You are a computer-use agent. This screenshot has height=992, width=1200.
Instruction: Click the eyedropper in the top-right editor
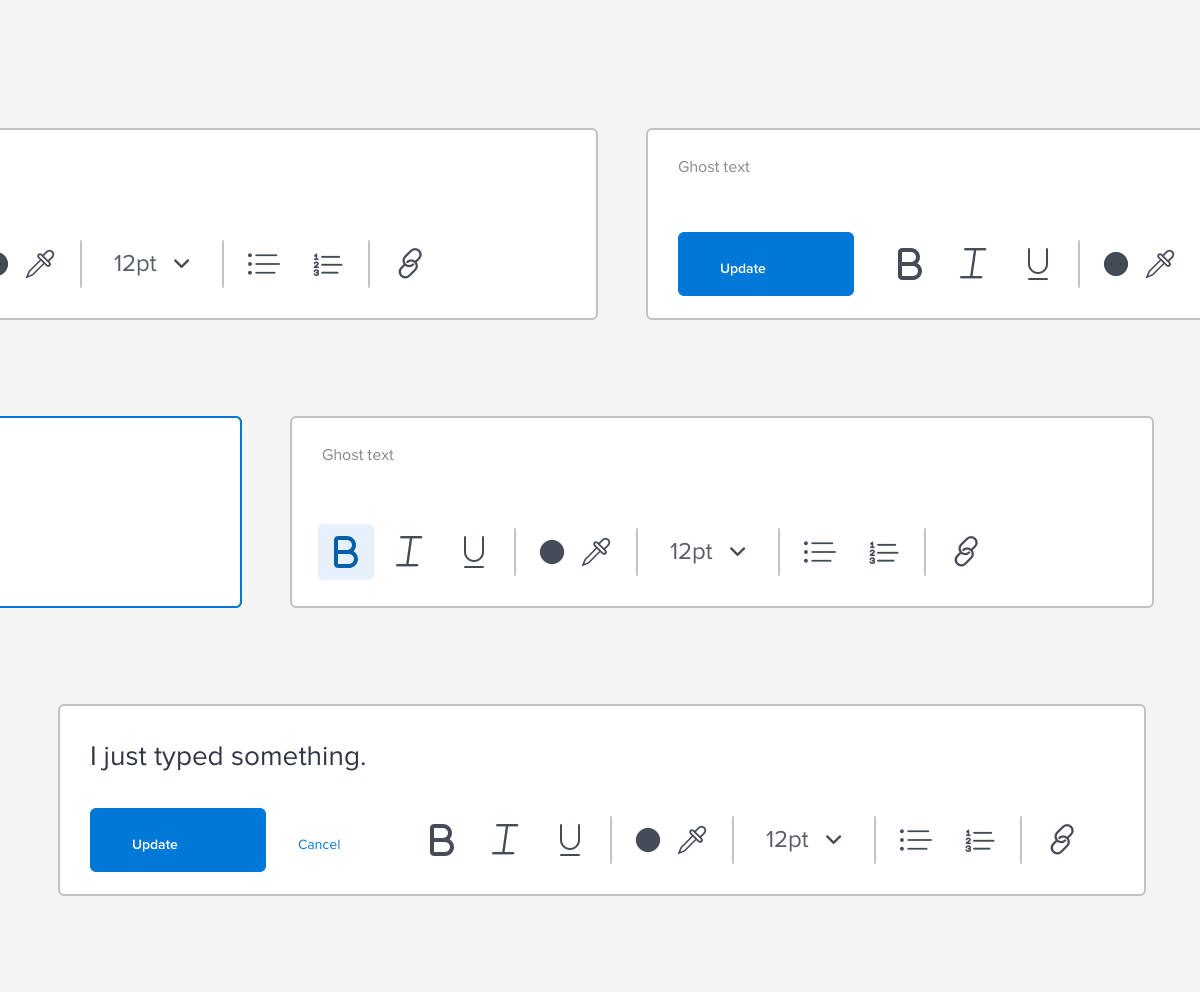coord(1160,264)
